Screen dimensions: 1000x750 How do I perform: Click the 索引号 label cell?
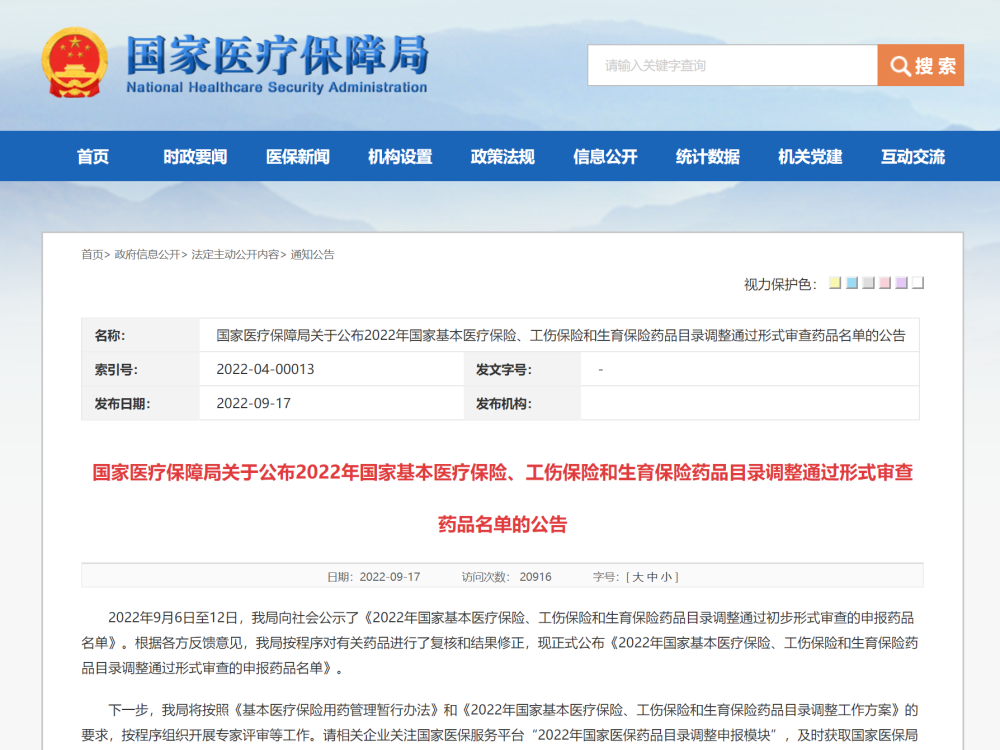tap(140, 369)
